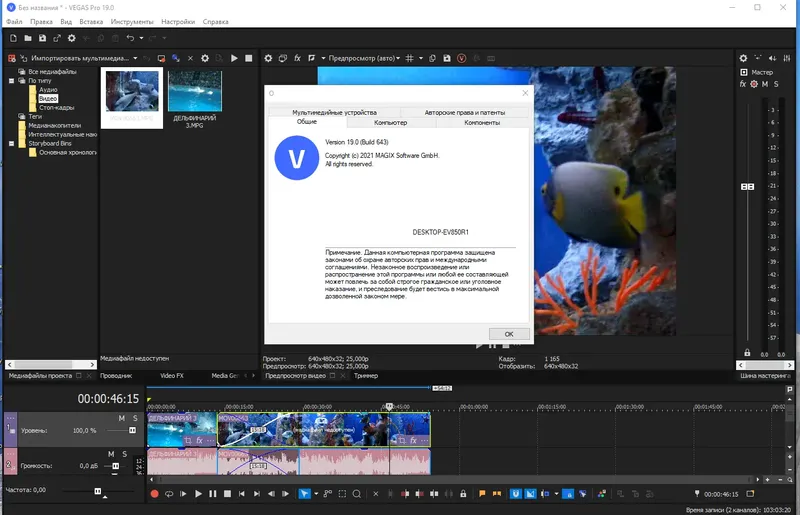This screenshot has height=515, width=800.
Task: Open the 'Вставка' menu
Action: pyautogui.click(x=91, y=21)
